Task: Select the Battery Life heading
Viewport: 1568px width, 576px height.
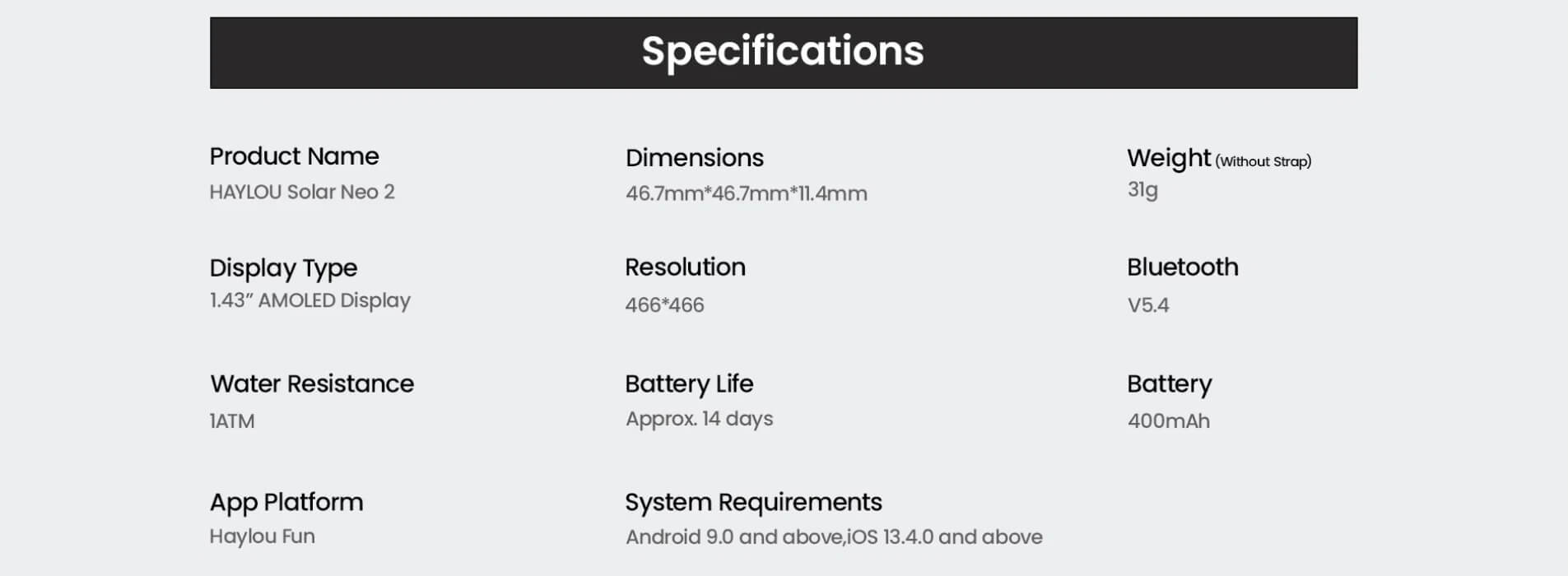Action: 689,384
